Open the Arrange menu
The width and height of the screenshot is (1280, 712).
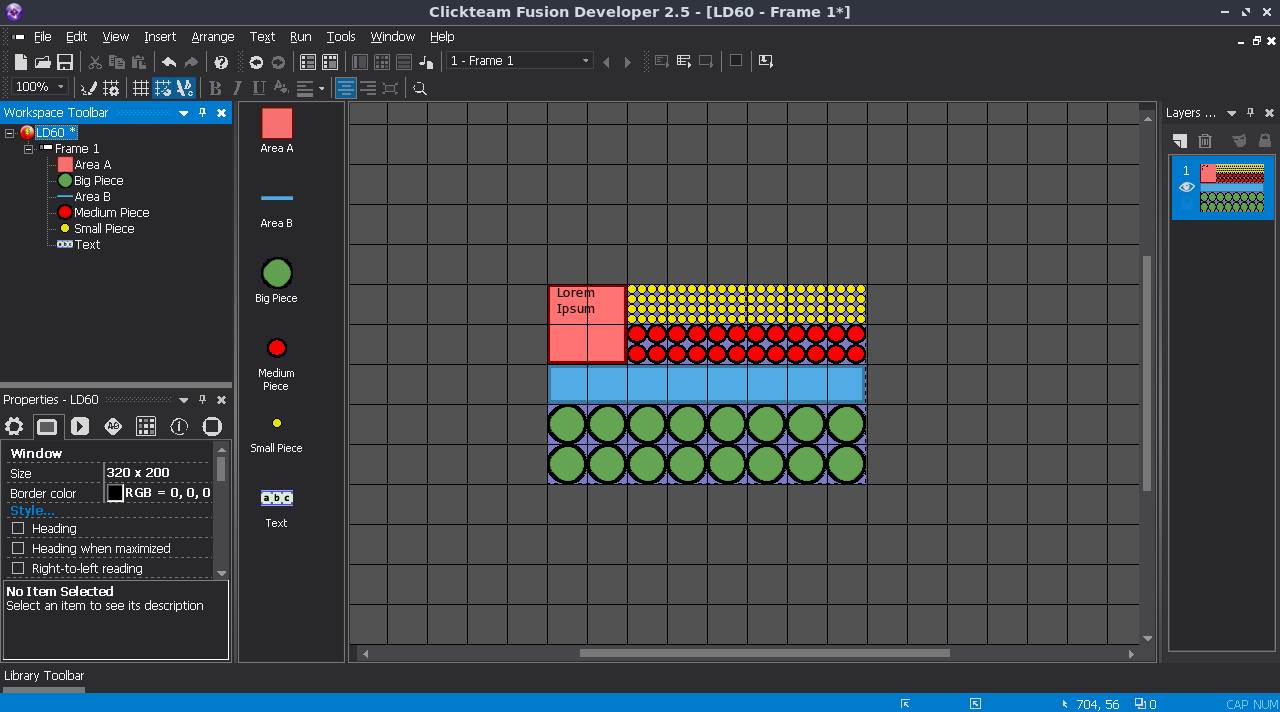(x=213, y=37)
